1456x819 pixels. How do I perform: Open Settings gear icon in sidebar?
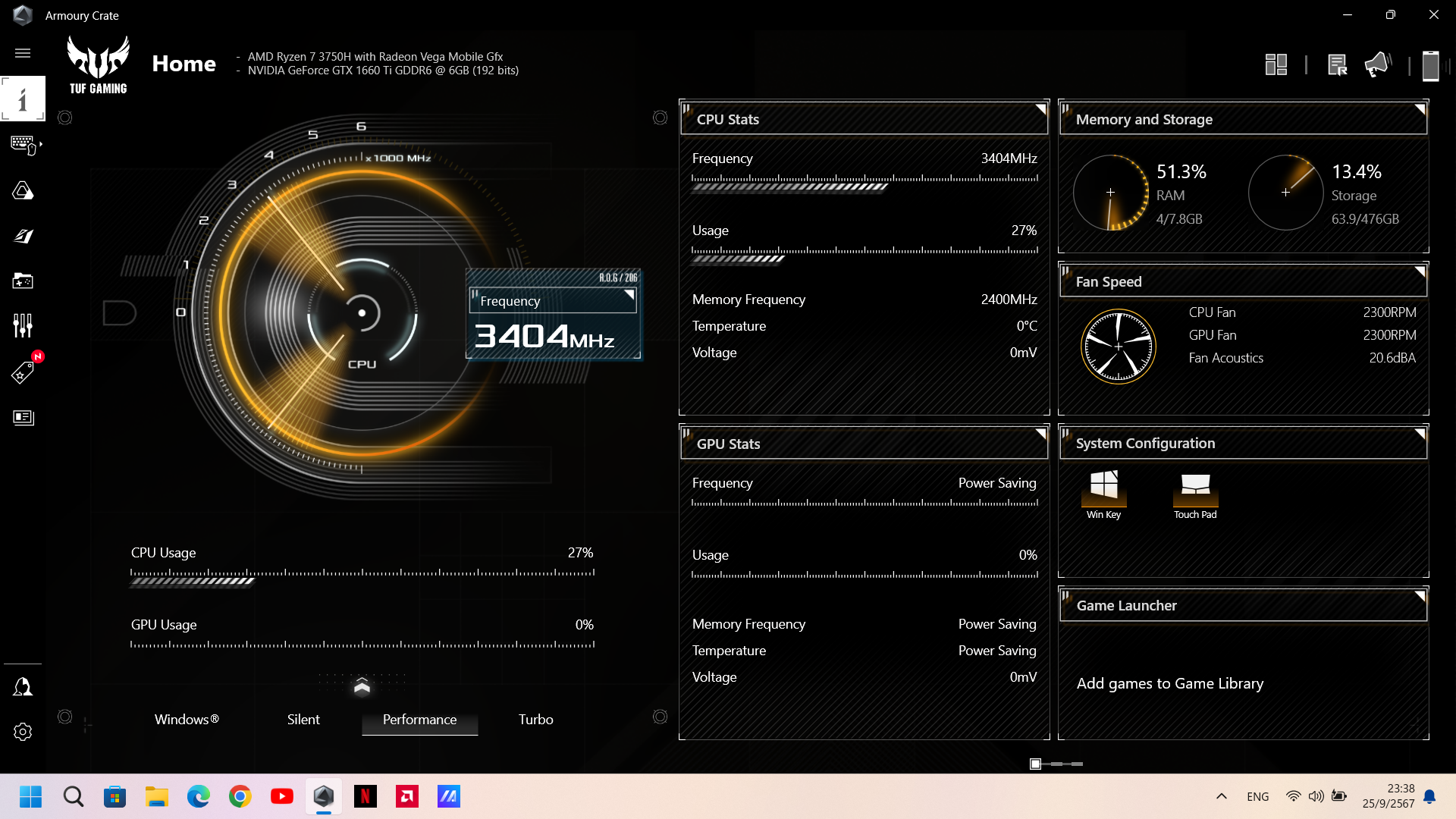23,732
